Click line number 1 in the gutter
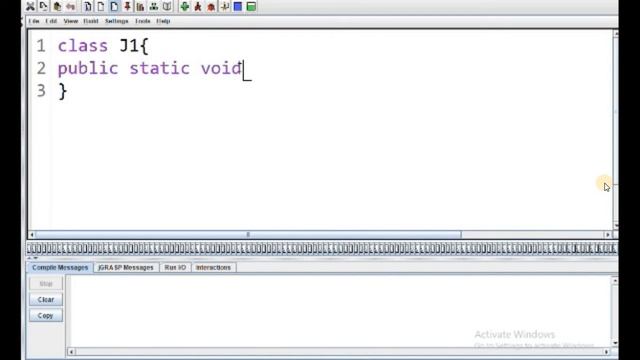Image resolution: width=640 pixels, height=360 pixels. click(41, 46)
